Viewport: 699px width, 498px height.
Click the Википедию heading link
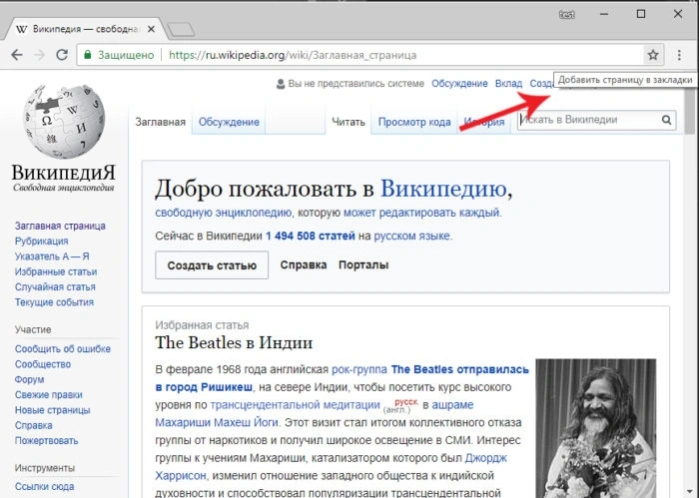point(444,189)
